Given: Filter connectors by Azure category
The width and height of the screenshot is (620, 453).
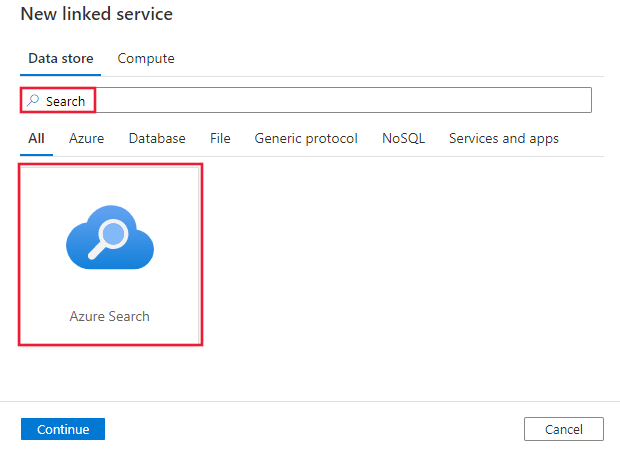Looking at the screenshot, I should pyautogui.click(x=86, y=138).
